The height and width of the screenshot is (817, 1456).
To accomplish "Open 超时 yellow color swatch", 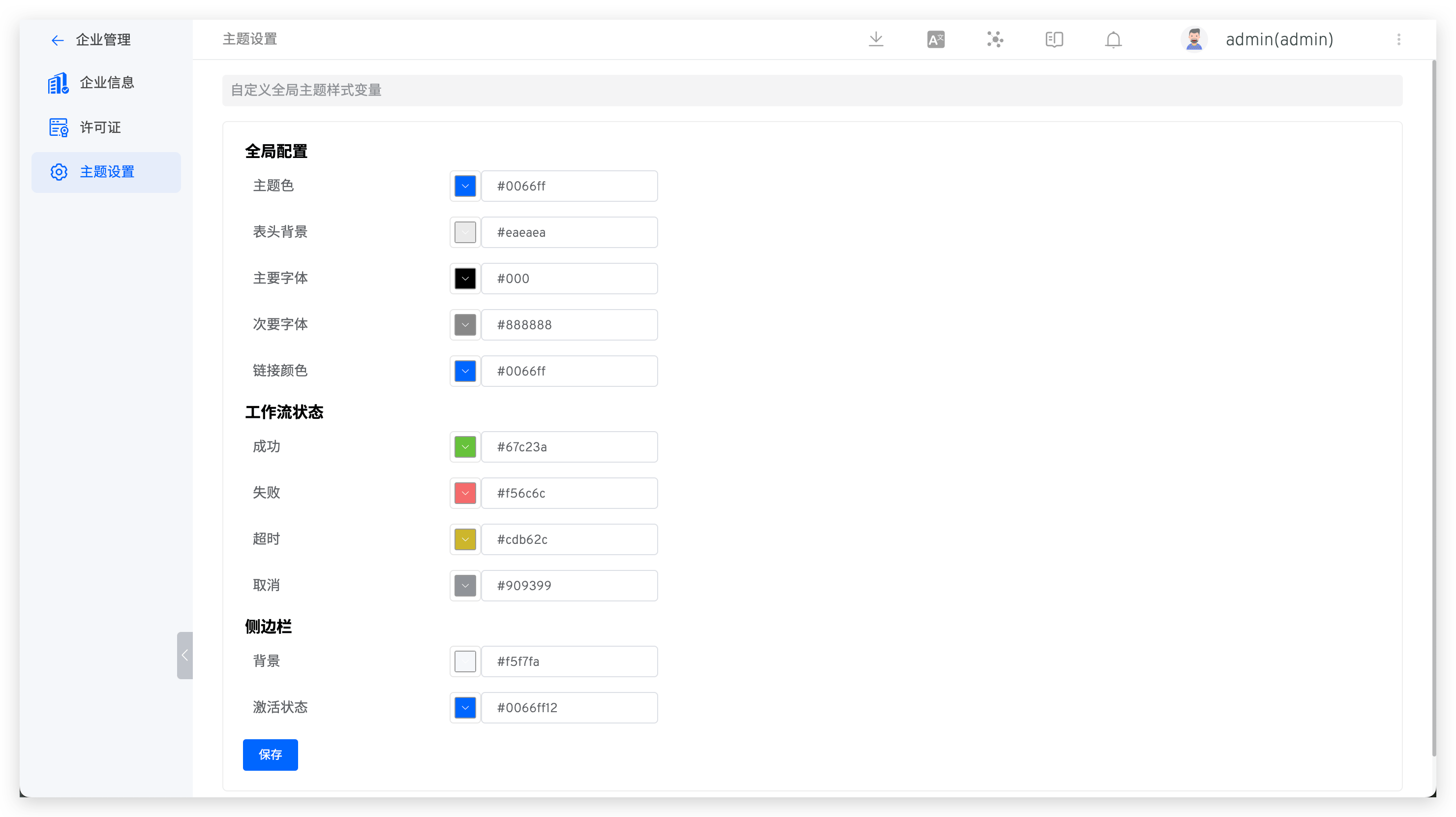I will 465,539.
